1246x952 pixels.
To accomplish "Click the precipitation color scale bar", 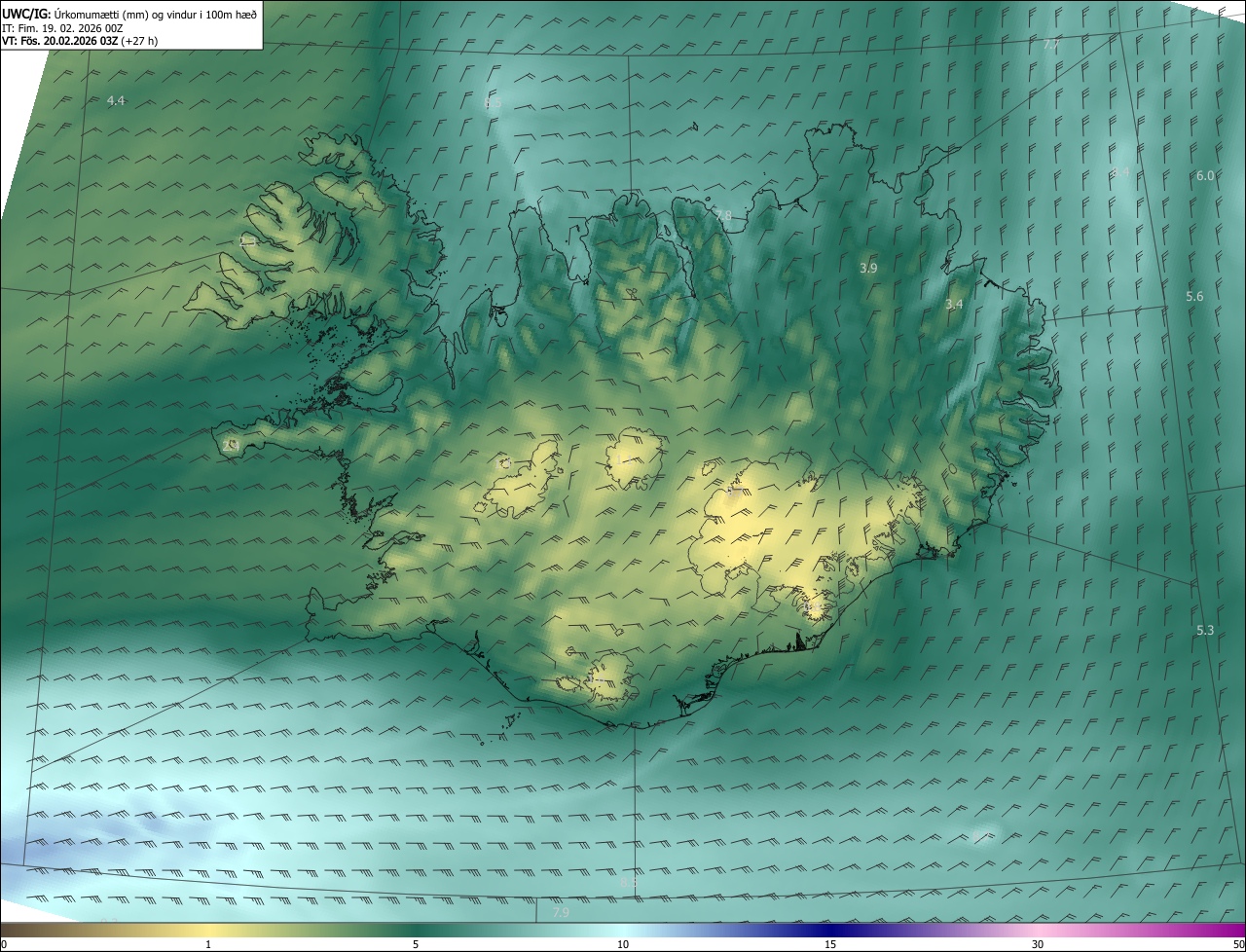I will (x=623, y=930).
